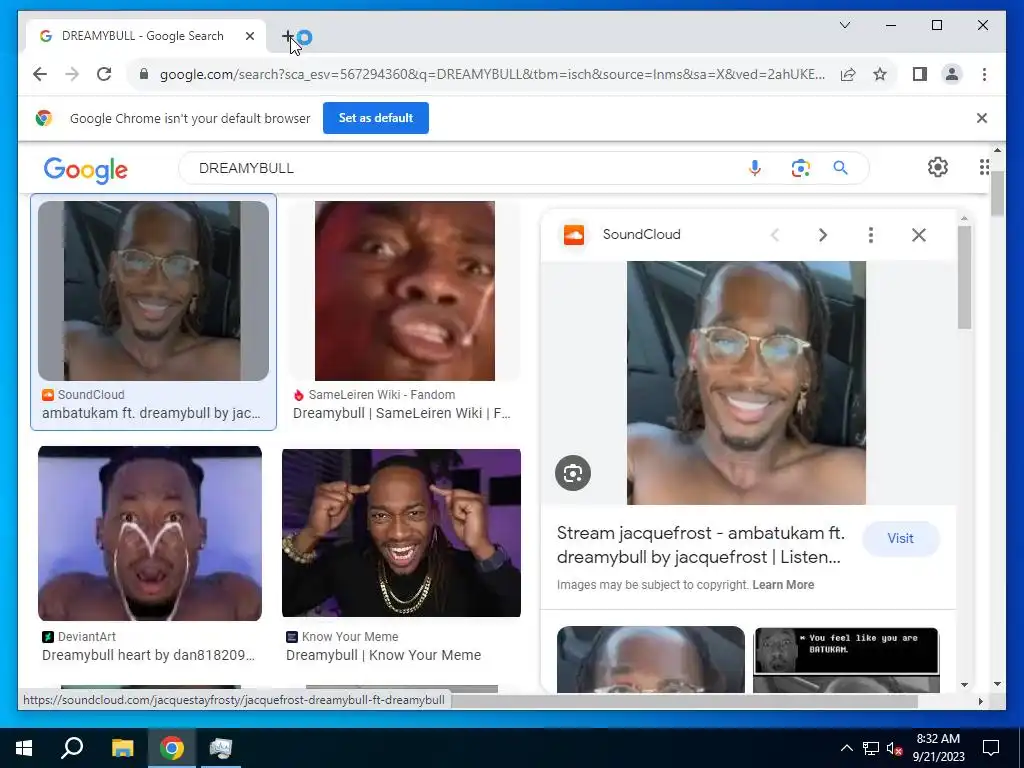Screen dimensions: 1024x768
Task: Open preview panel three-dot options
Action: pyautogui.click(x=871, y=235)
